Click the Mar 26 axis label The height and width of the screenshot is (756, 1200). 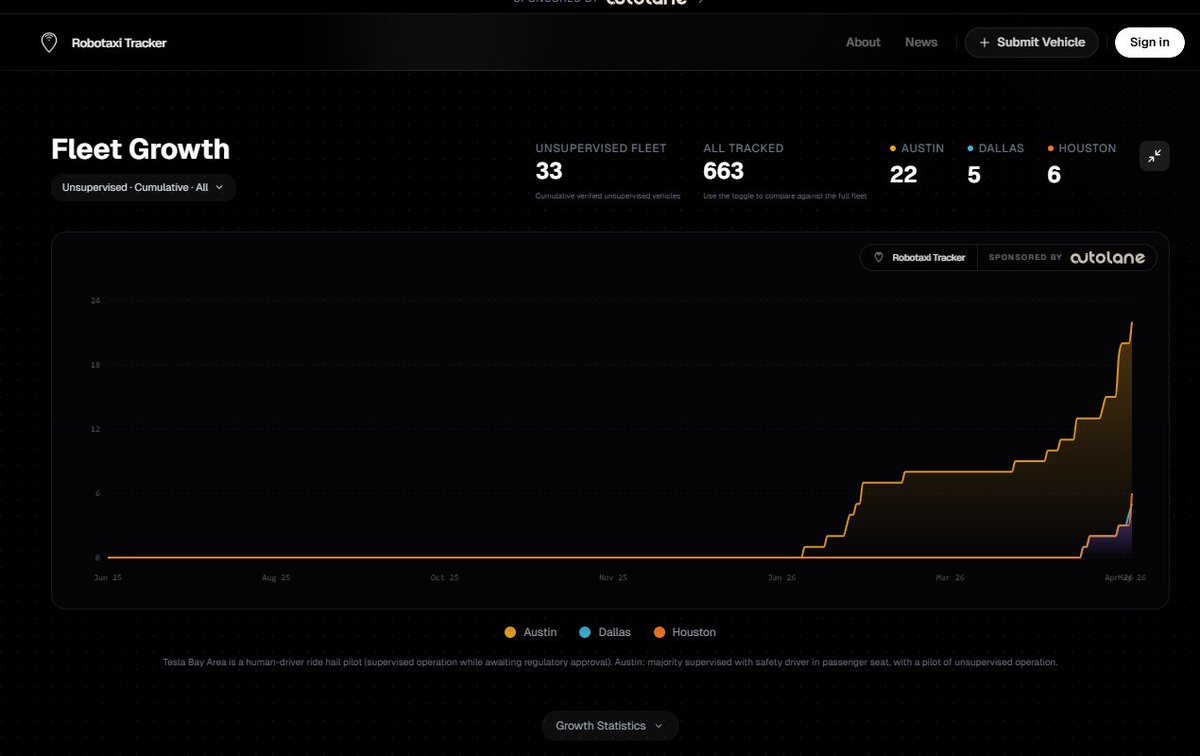(950, 578)
